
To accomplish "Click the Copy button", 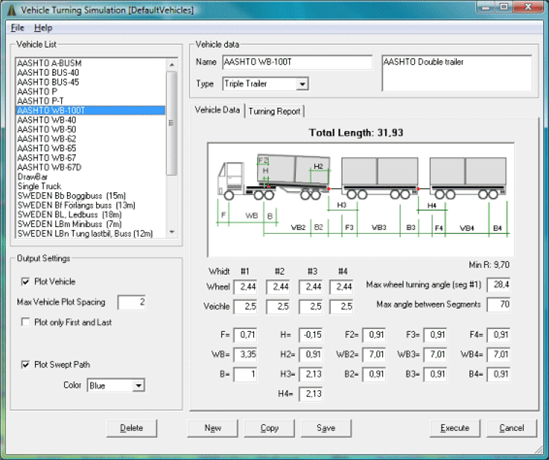I will click(x=269, y=428).
